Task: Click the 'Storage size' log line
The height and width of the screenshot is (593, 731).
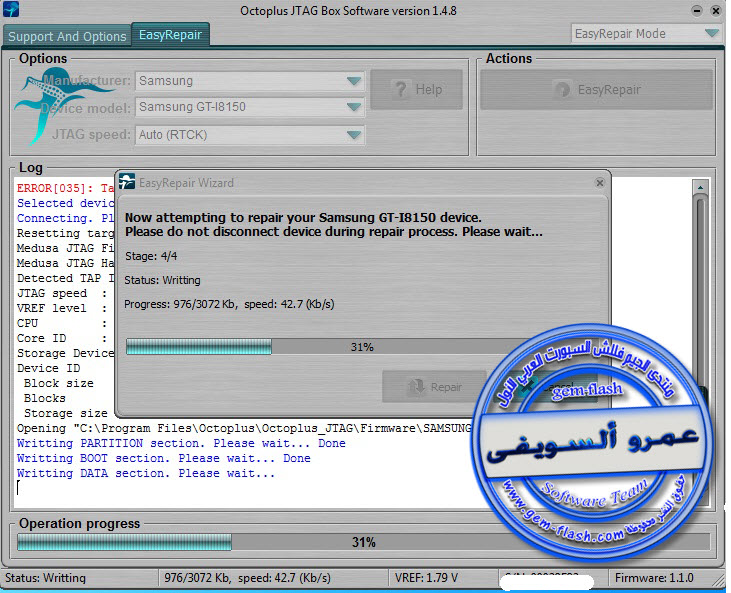Action: pos(66,413)
